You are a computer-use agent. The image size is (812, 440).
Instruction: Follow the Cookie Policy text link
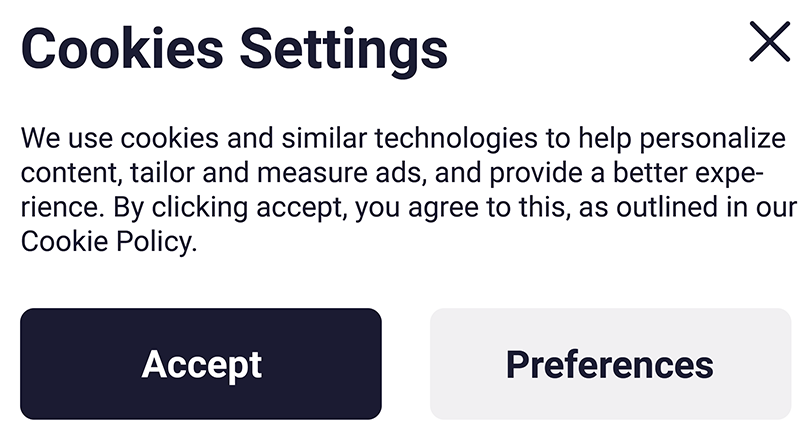106,243
